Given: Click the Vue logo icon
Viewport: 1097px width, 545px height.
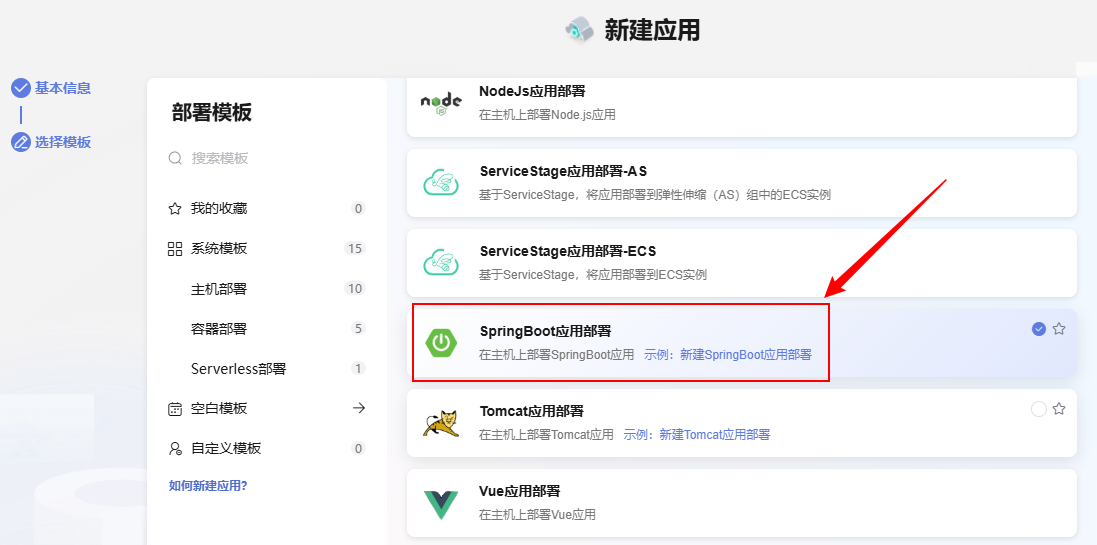Looking at the screenshot, I should click(x=441, y=504).
